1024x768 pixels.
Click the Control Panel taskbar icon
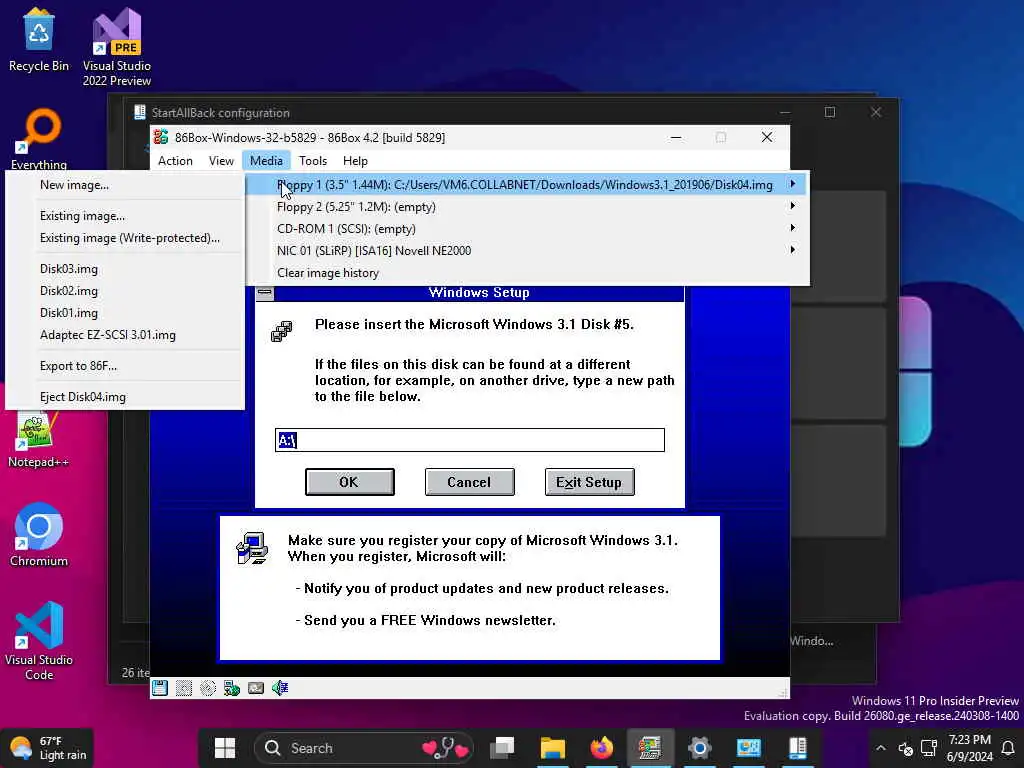pyautogui.click(x=748, y=748)
